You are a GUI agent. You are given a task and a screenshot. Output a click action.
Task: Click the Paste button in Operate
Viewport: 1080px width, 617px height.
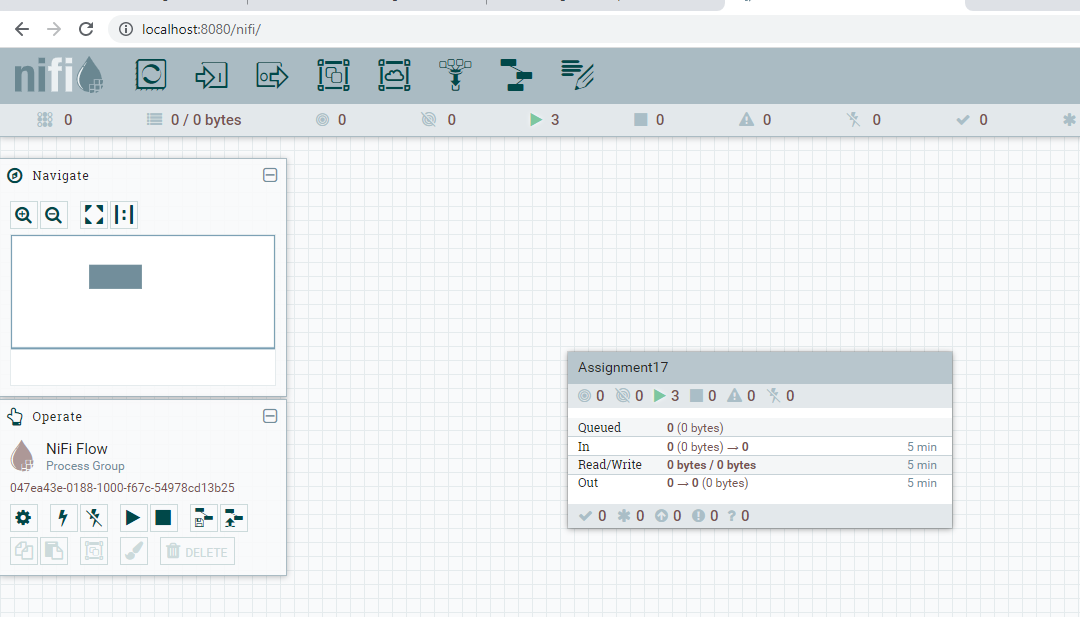point(54,552)
